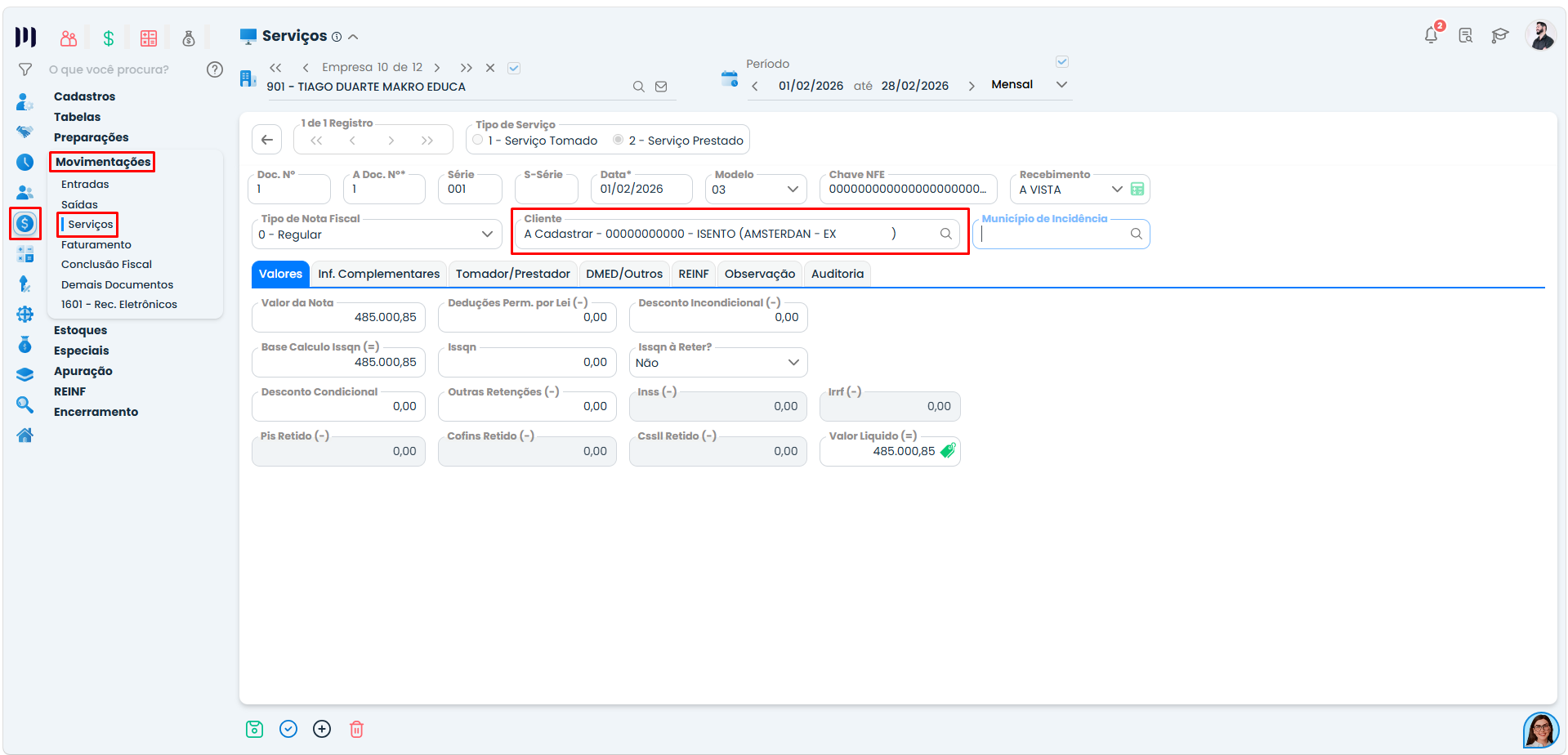
Task: Select the two-people sidebar icon
Action: coord(25,193)
